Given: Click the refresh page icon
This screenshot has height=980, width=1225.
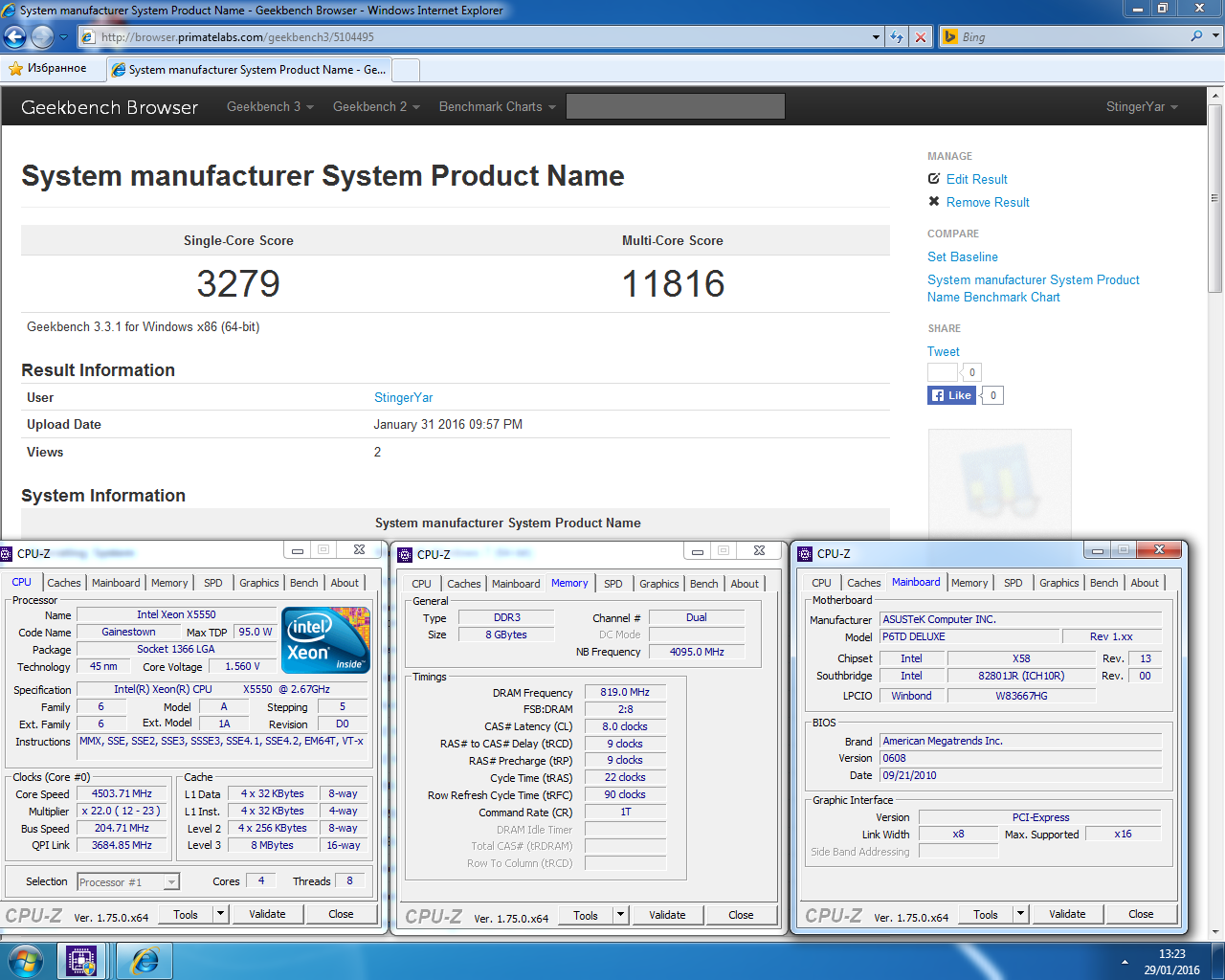Looking at the screenshot, I should point(897,37).
